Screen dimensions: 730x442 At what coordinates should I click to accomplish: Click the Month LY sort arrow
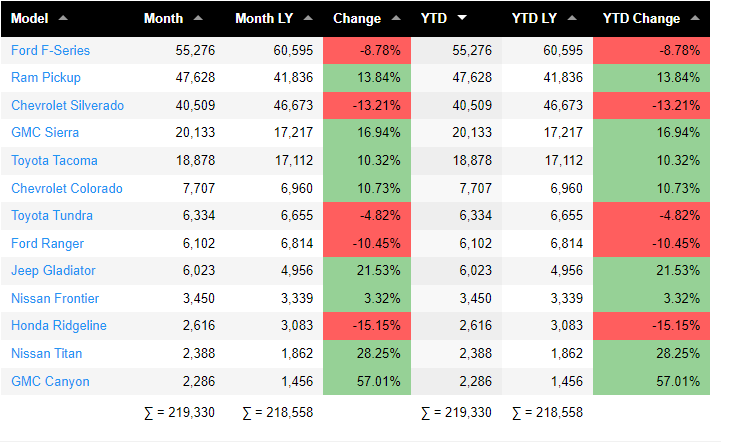[306, 18]
